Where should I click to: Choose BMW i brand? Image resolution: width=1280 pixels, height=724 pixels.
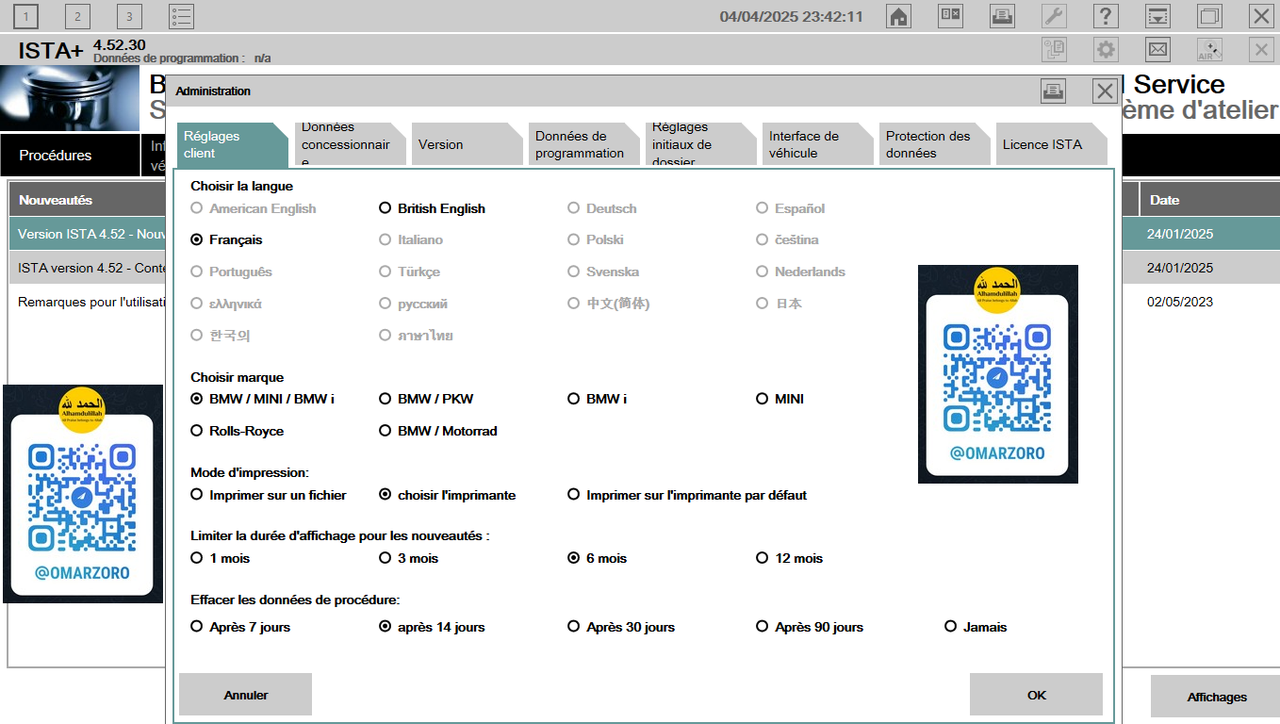coord(597,399)
